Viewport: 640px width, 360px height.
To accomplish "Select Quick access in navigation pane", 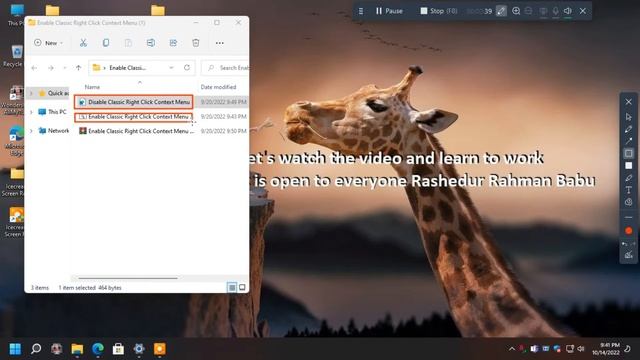I will click(x=53, y=93).
